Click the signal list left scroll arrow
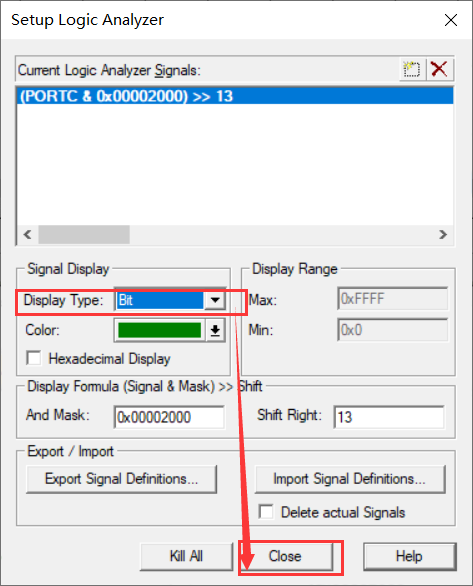Viewport: 473px width, 586px height. pyautogui.click(x=27, y=235)
